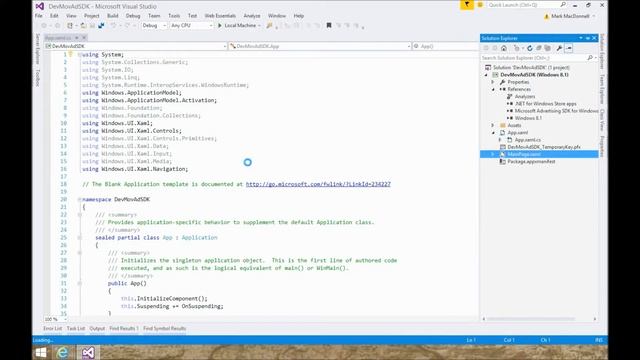Click the Visual Studio logo icon
The image size is (640, 360).
pyautogui.click(x=40, y=6)
